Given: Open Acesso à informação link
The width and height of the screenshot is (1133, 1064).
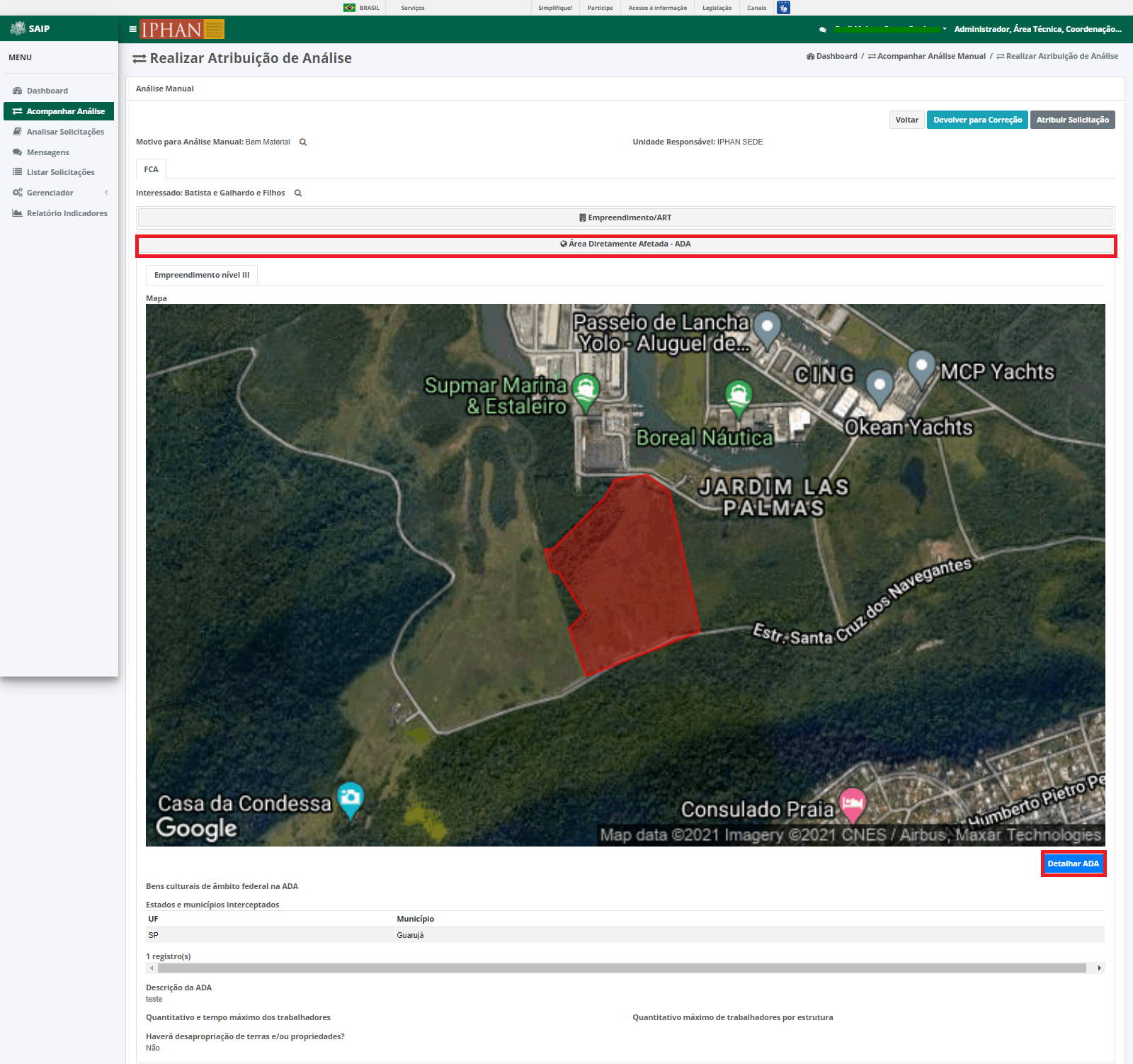Looking at the screenshot, I should coord(658,8).
